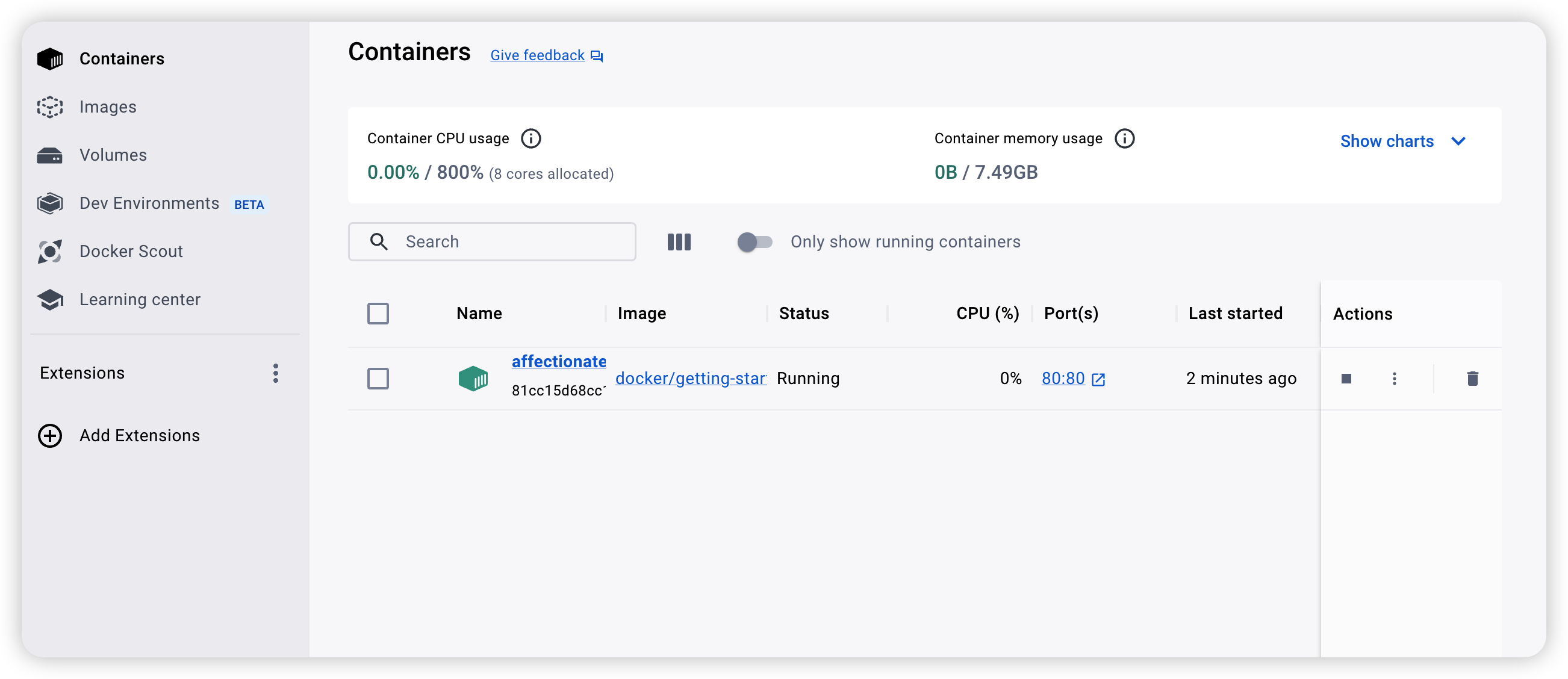
Task: Open Extensions three-dot menu
Action: 276,373
